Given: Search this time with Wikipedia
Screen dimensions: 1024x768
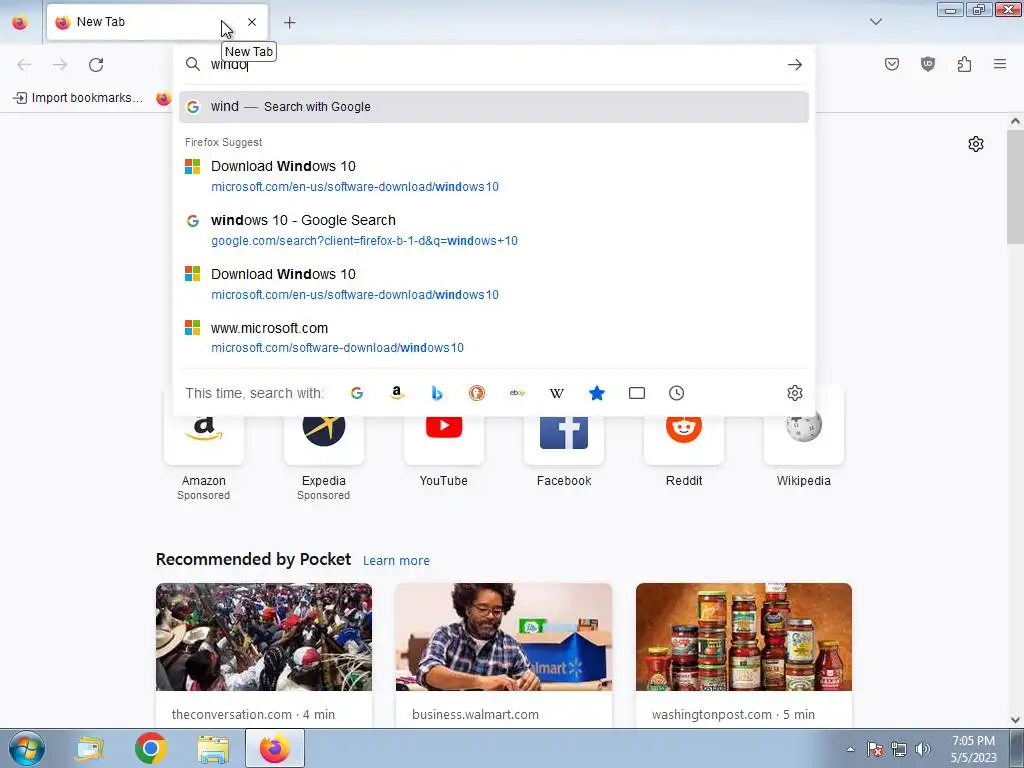Looking at the screenshot, I should click(556, 393).
